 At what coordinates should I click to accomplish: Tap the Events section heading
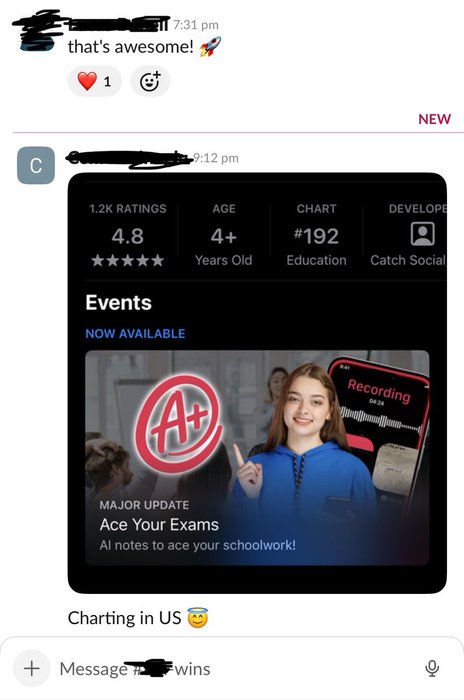pos(118,303)
